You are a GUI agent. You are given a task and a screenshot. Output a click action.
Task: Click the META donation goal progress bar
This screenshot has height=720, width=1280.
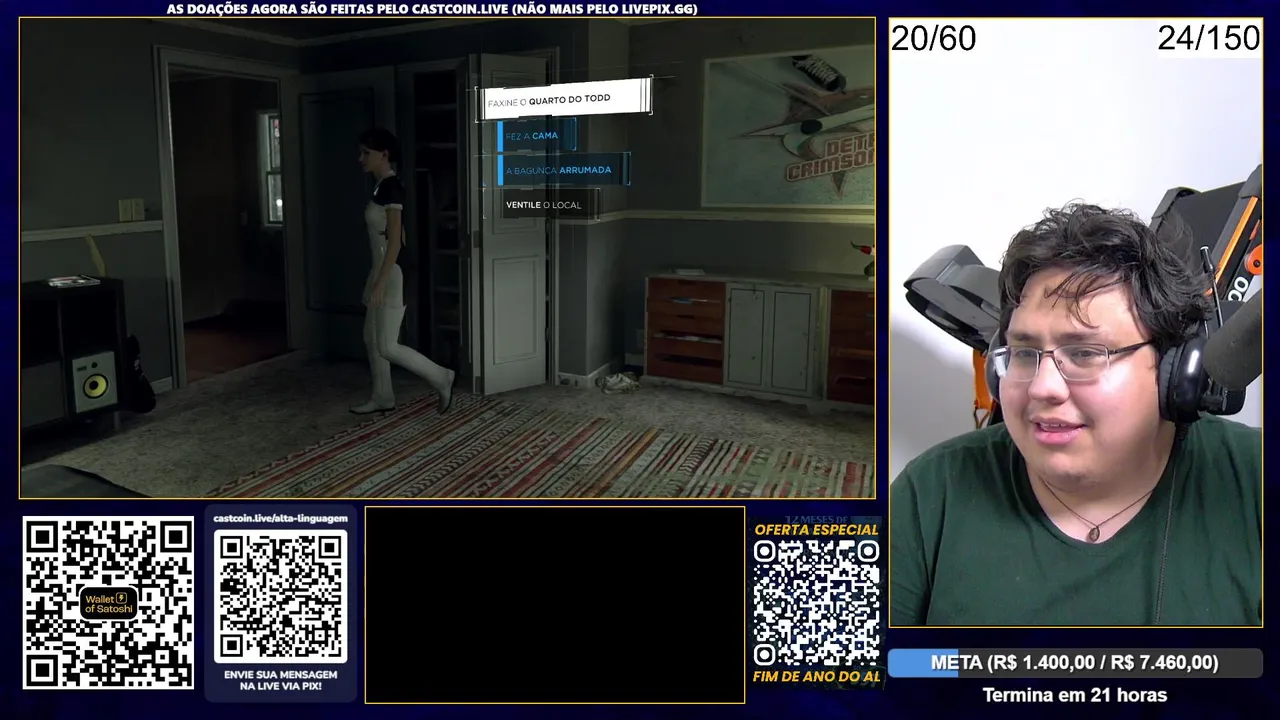tap(1075, 663)
